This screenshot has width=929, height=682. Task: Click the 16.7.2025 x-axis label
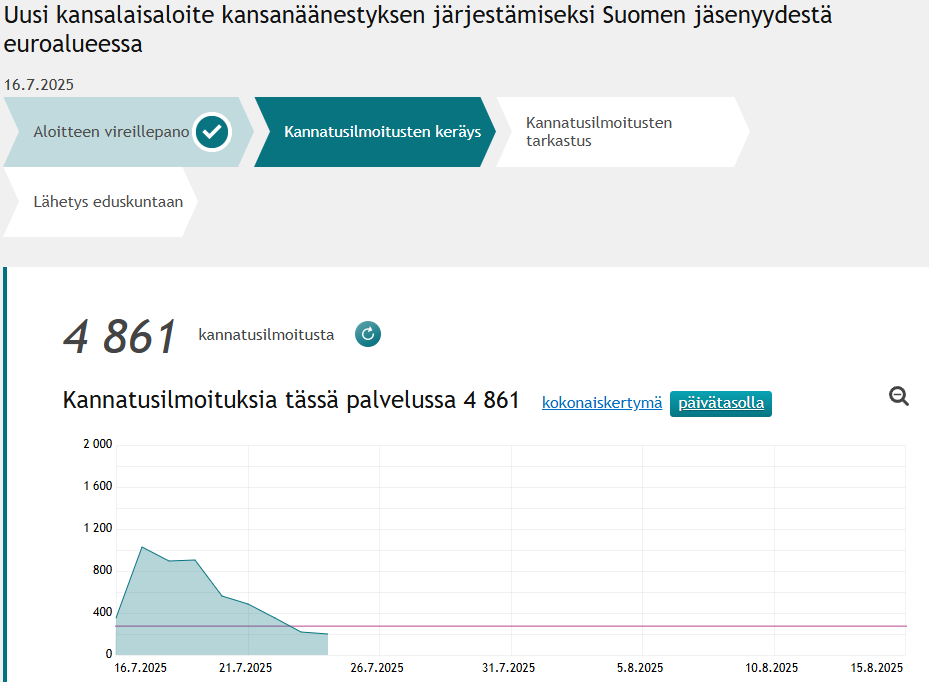click(x=140, y=668)
